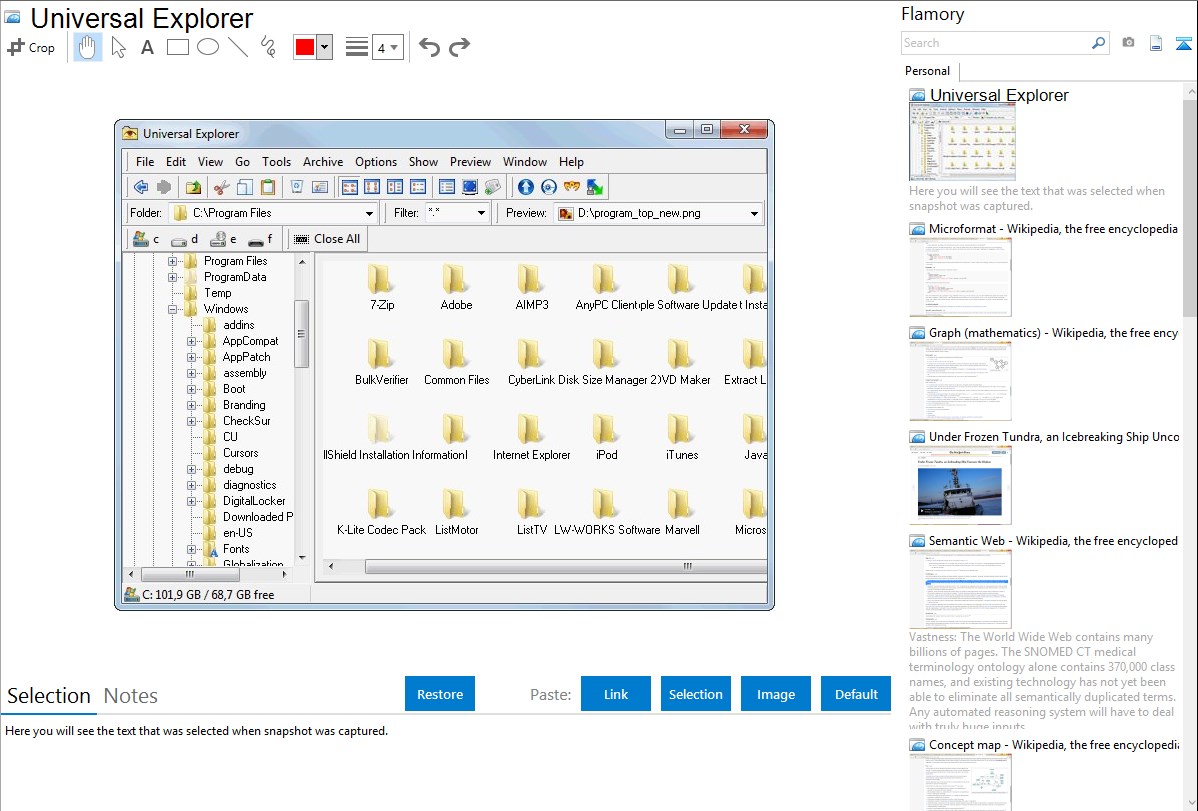Click in the Flamory search field
This screenshot has height=811, width=1198.
point(995,43)
